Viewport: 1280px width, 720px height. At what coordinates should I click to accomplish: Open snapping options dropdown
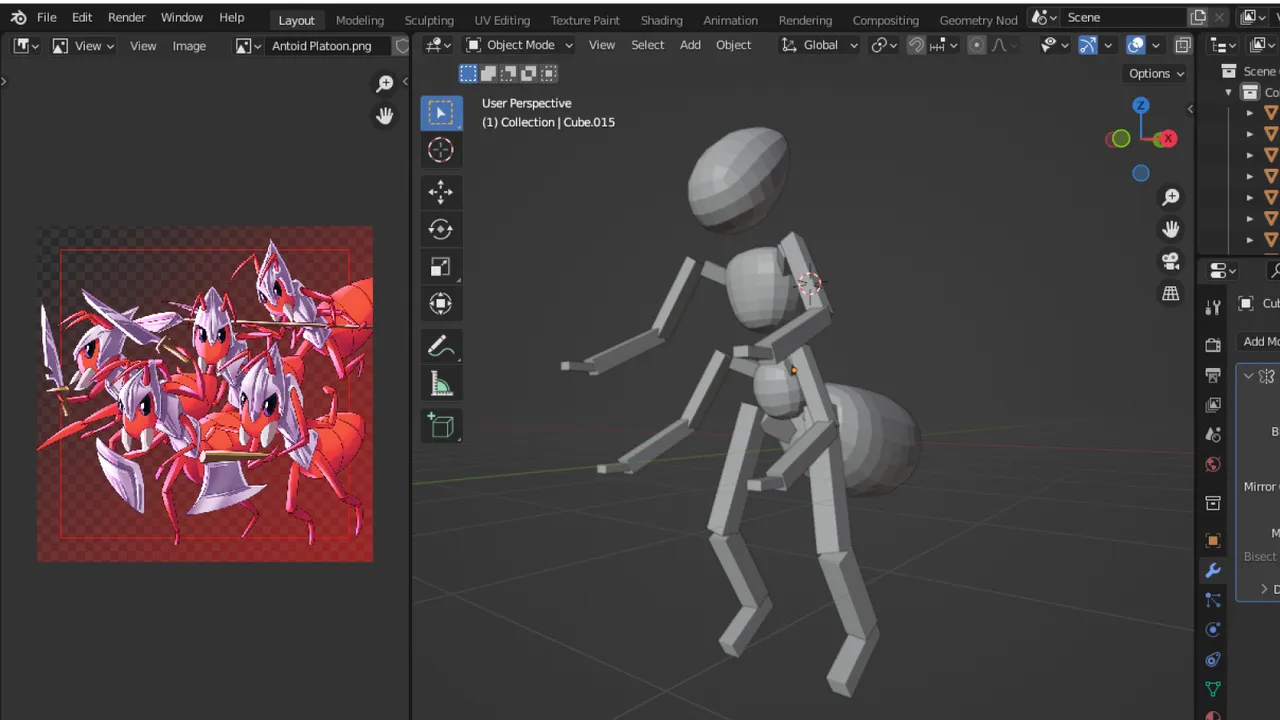(944, 45)
